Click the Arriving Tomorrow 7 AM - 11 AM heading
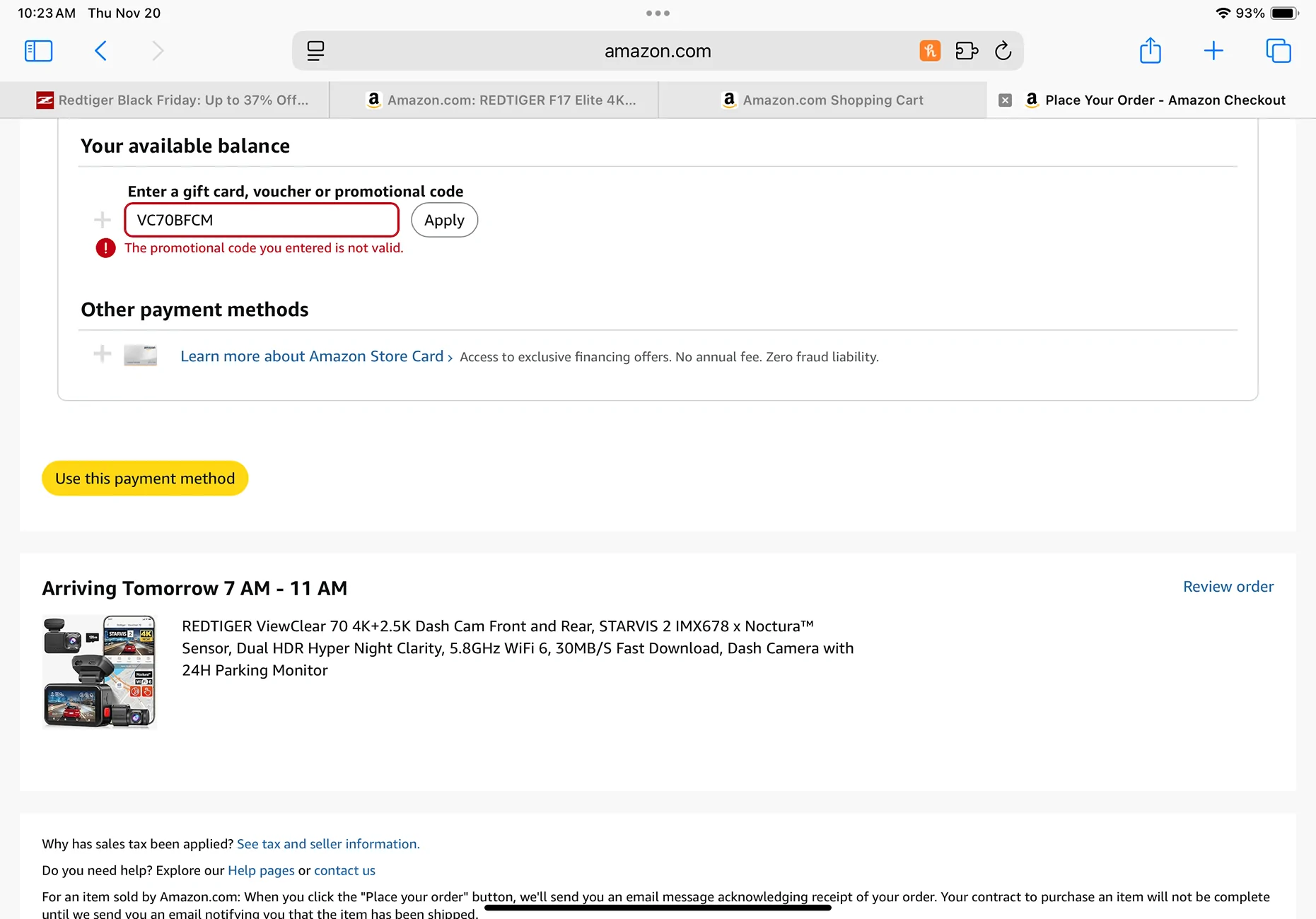Screen dimensions: 1316x919 [x=194, y=588]
